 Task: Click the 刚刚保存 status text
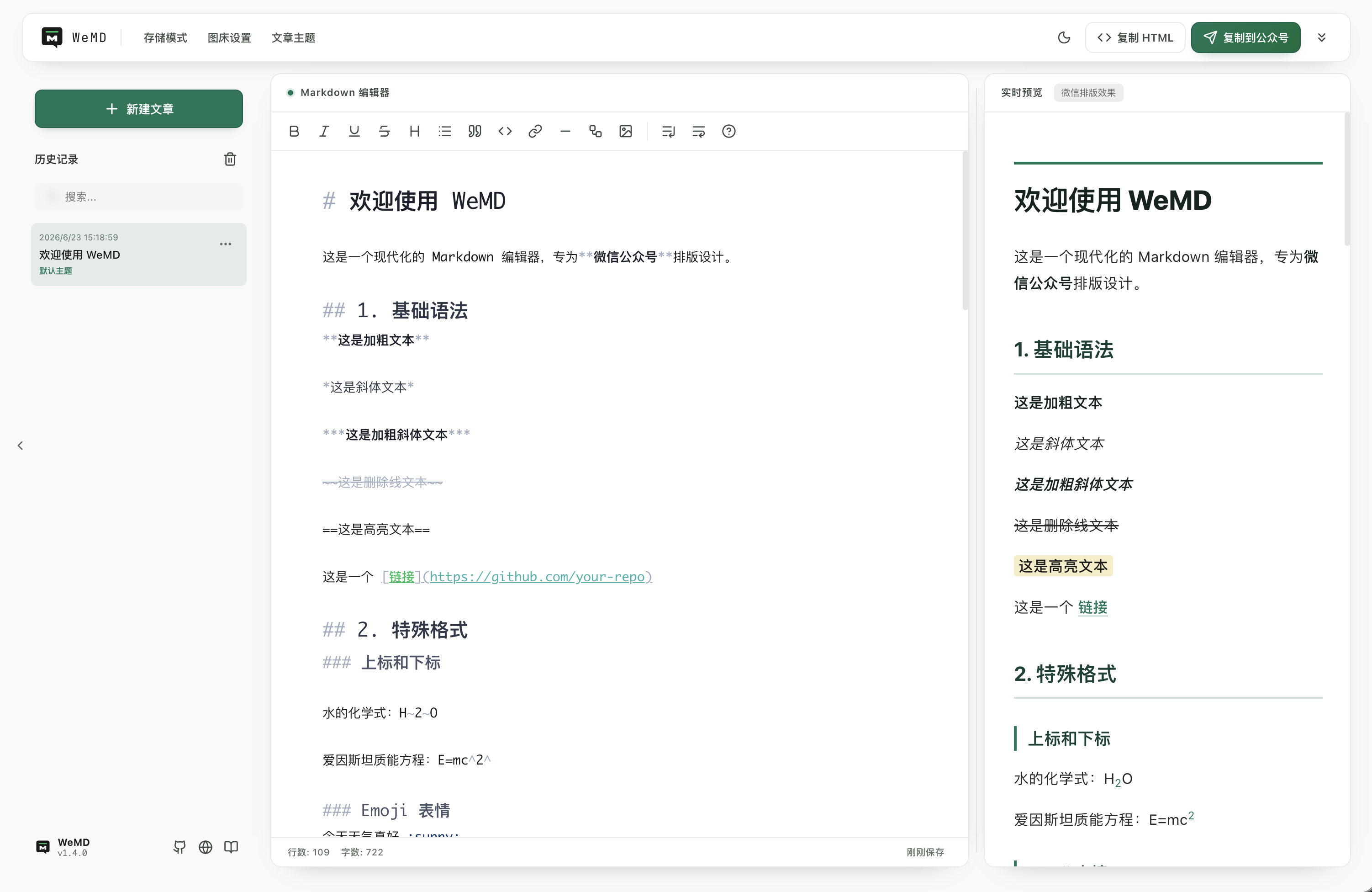(925, 852)
